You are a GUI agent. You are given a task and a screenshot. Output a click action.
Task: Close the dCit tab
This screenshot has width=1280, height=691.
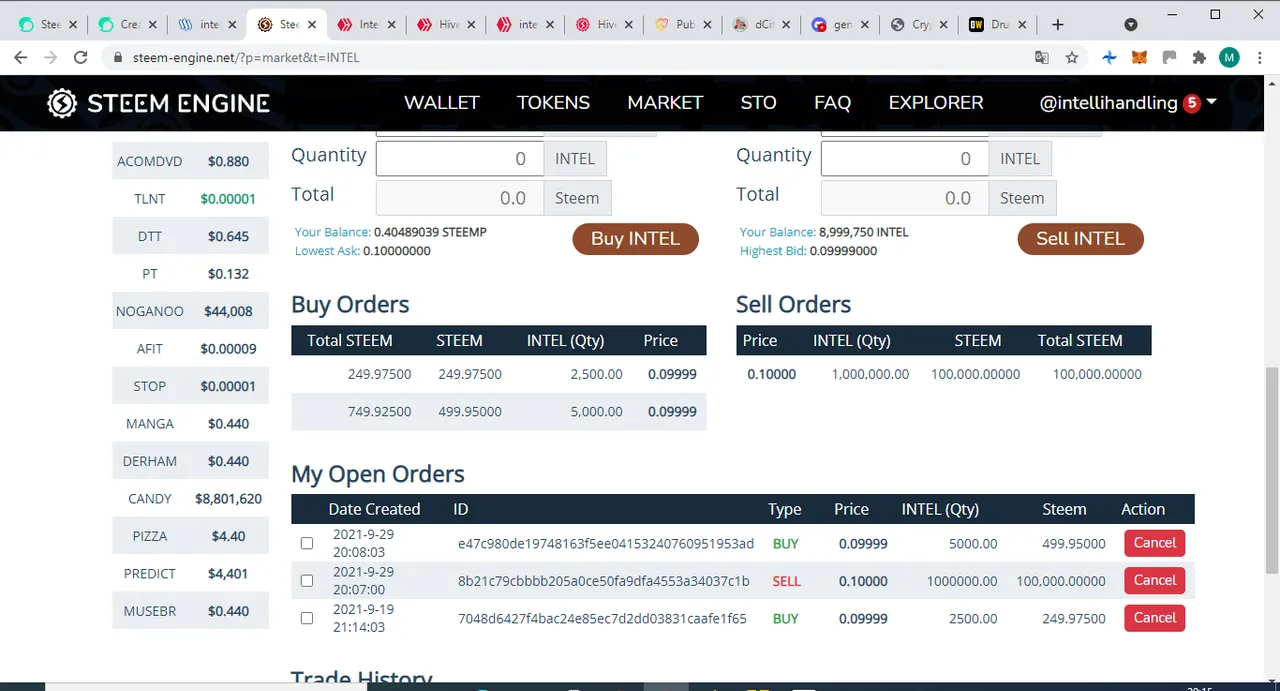pyautogui.click(x=785, y=25)
